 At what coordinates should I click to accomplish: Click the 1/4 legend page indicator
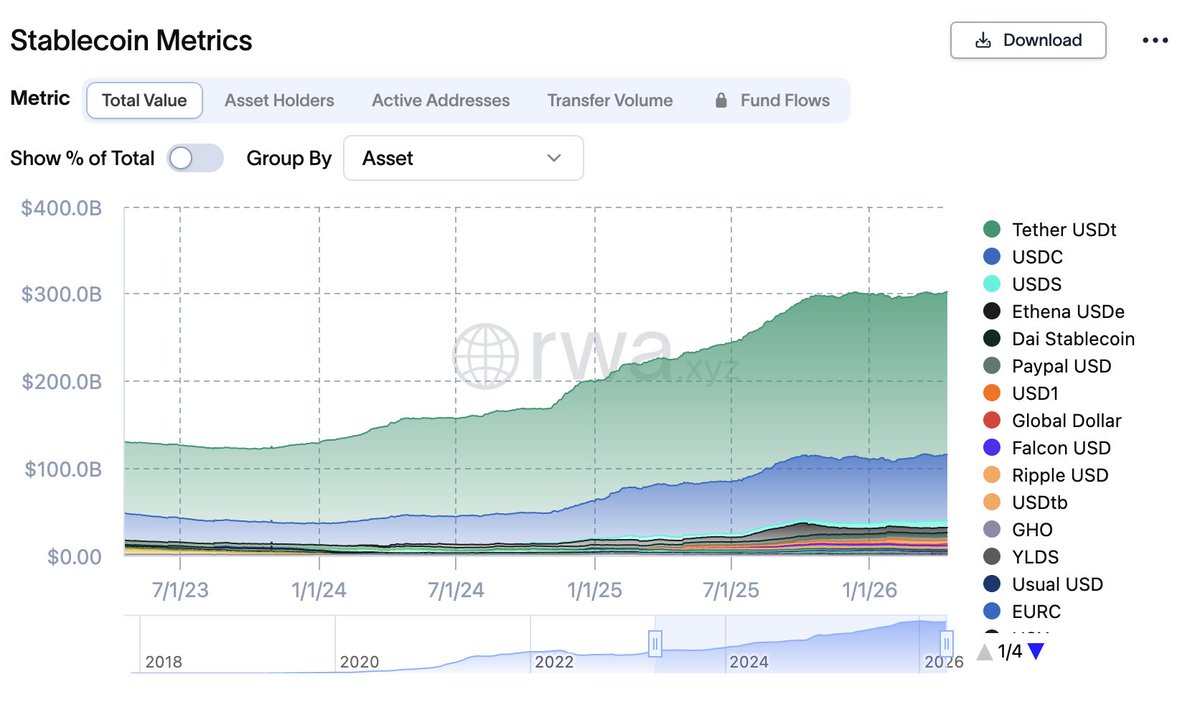1010,652
